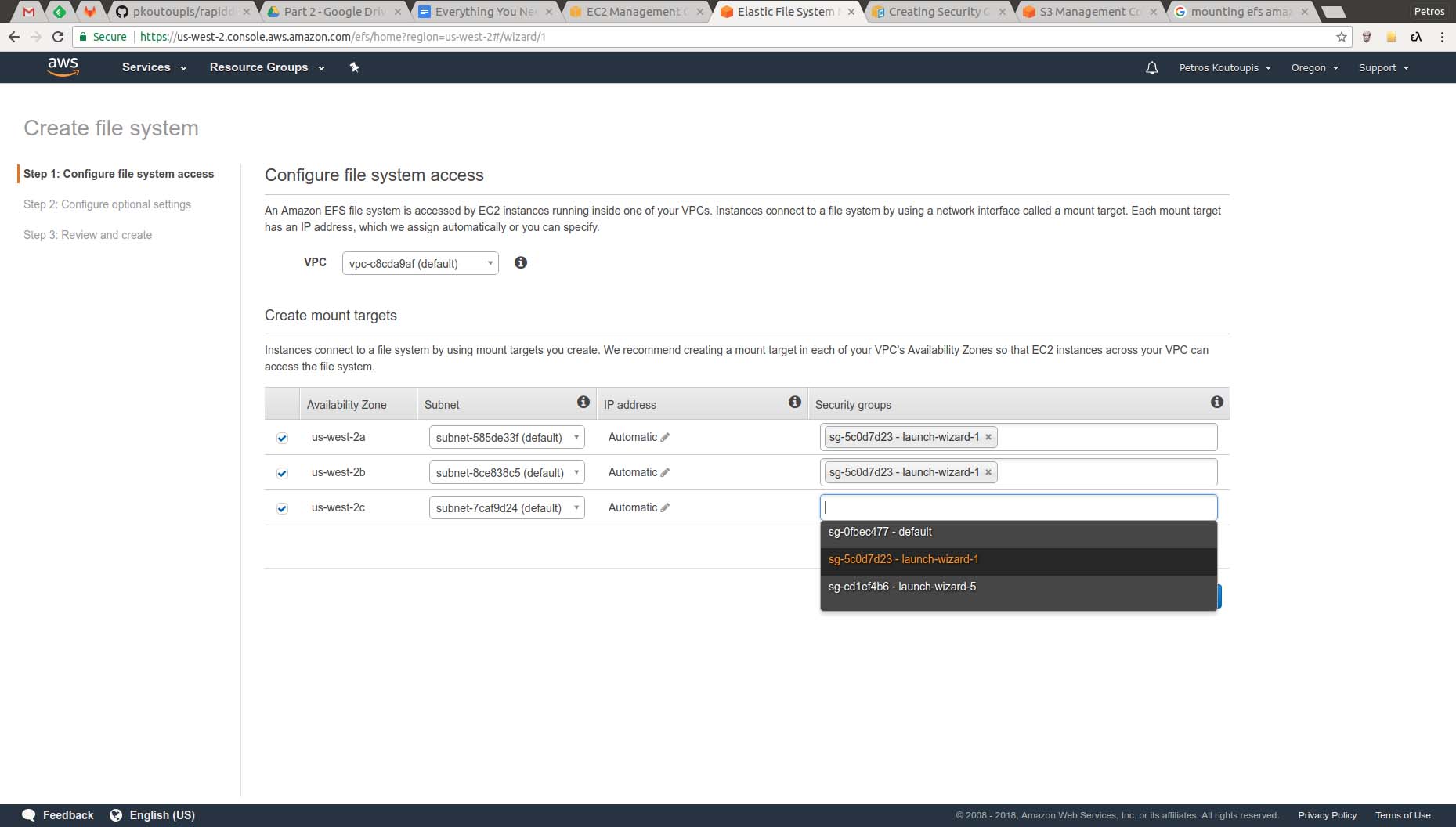Click the security groups field for us-west-2a
The width and height of the screenshot is (1456, 827).
[x=1018, y=437]
